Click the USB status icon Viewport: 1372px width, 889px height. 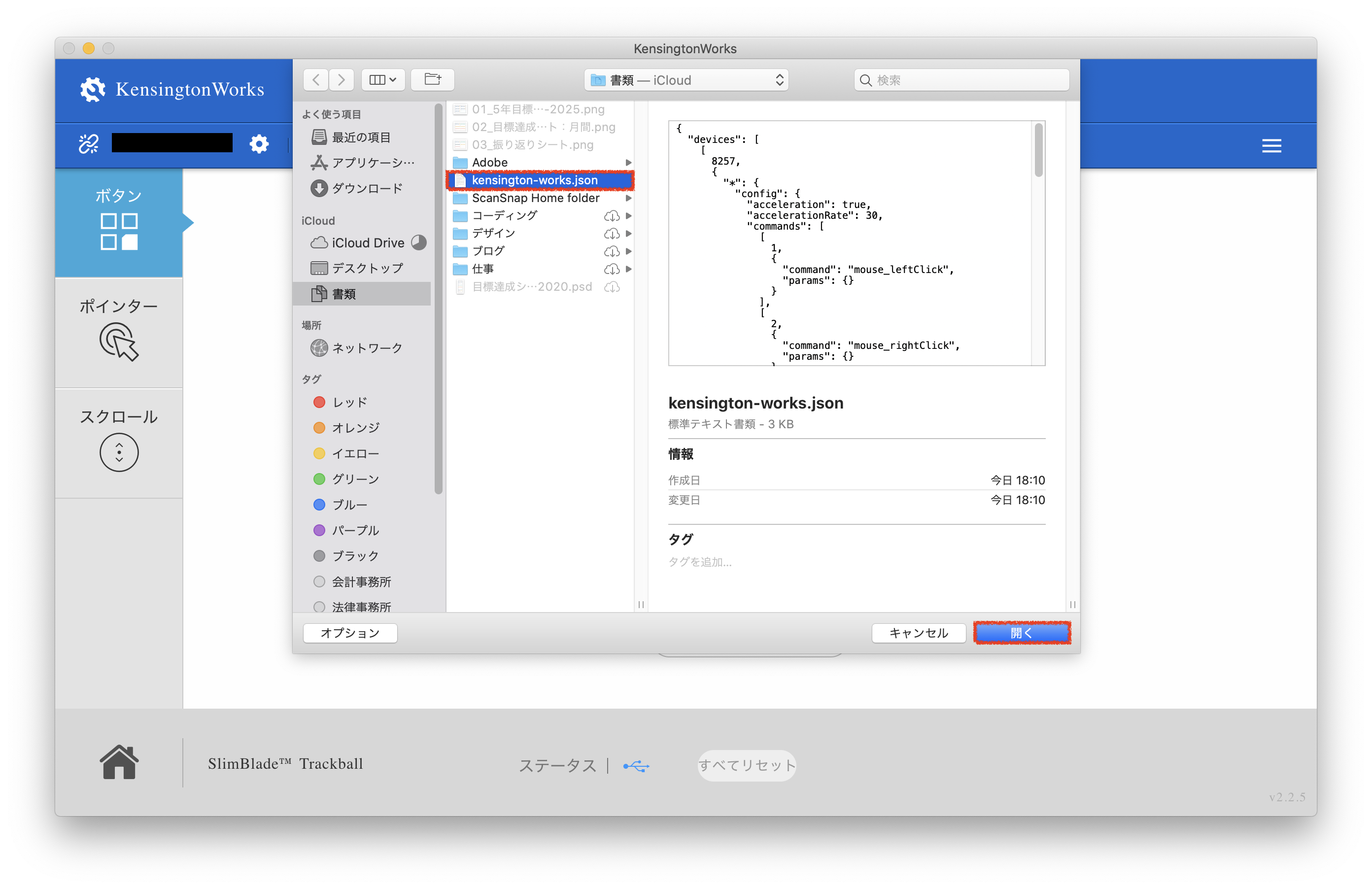tap(636, 766)
